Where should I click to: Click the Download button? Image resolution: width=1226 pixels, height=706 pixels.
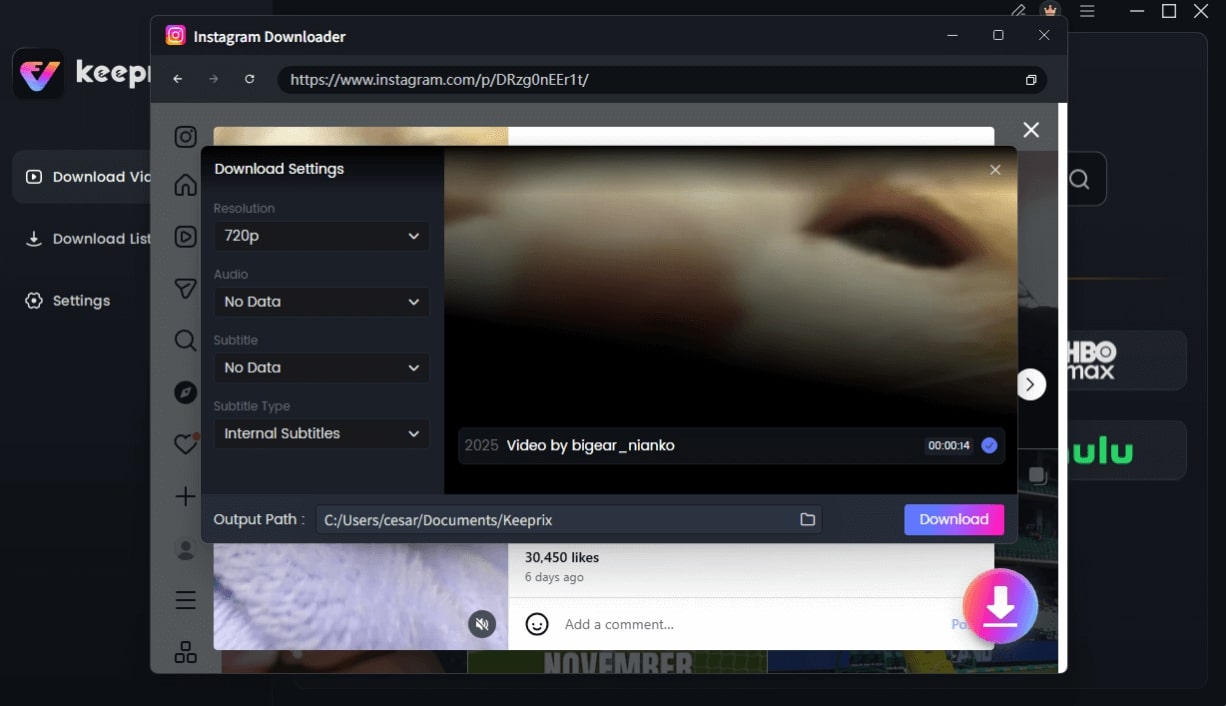point(953,519)
